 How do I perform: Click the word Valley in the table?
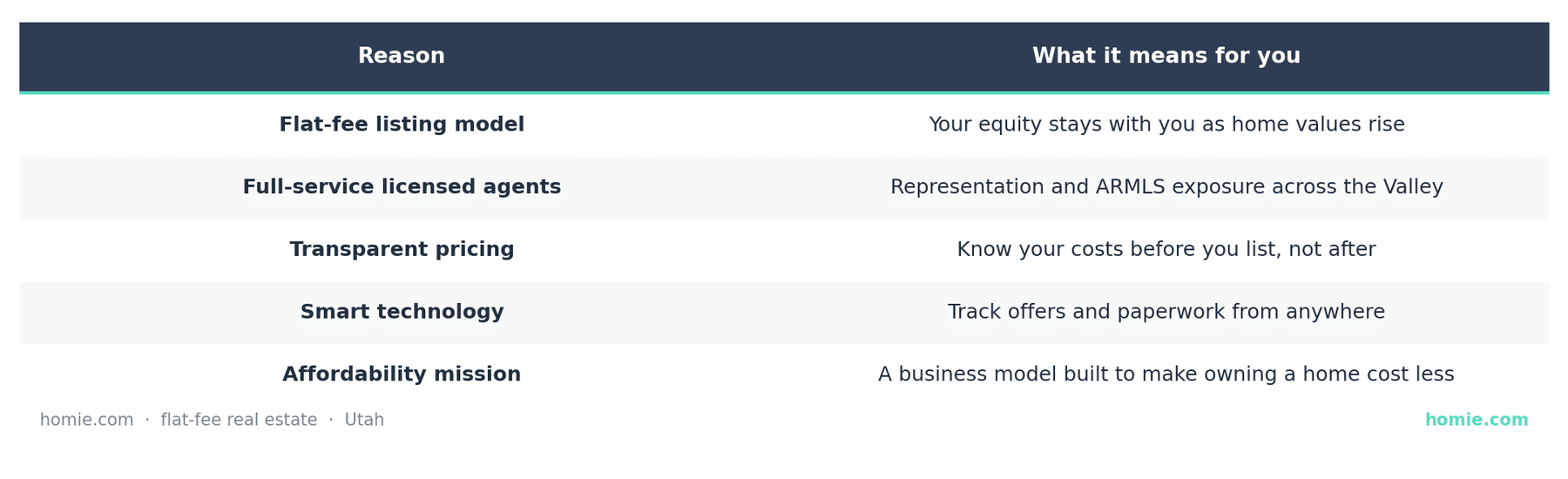pos(1413,187)
